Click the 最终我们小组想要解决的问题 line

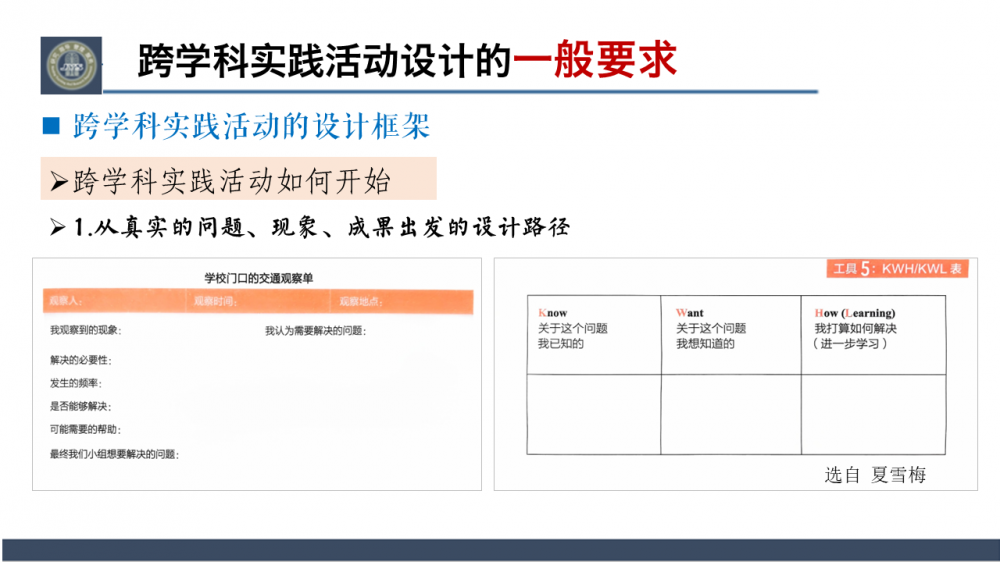click(x=114, y=453)
